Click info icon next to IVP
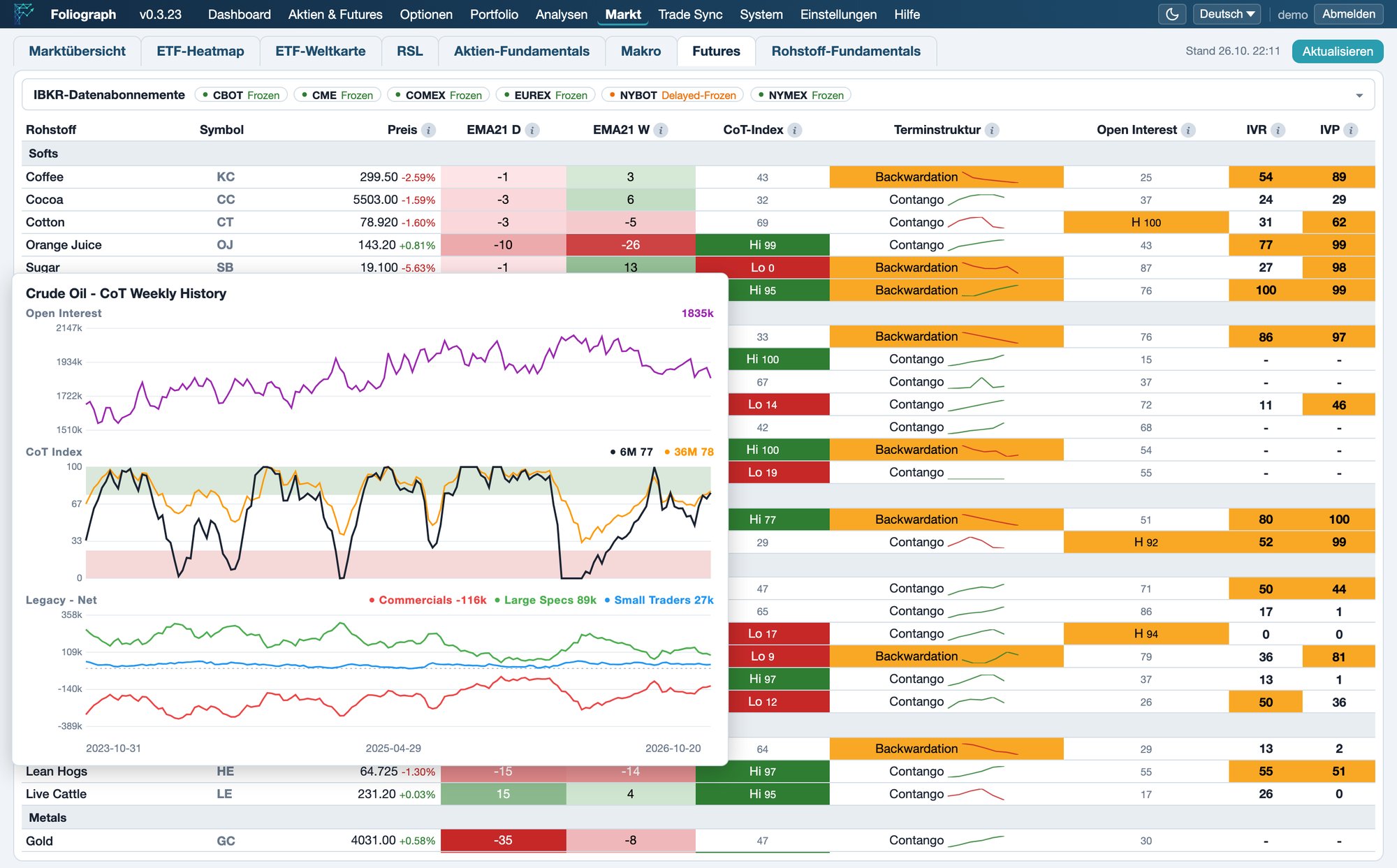Screen dimensions: 1397x868 coord(1351,130)
